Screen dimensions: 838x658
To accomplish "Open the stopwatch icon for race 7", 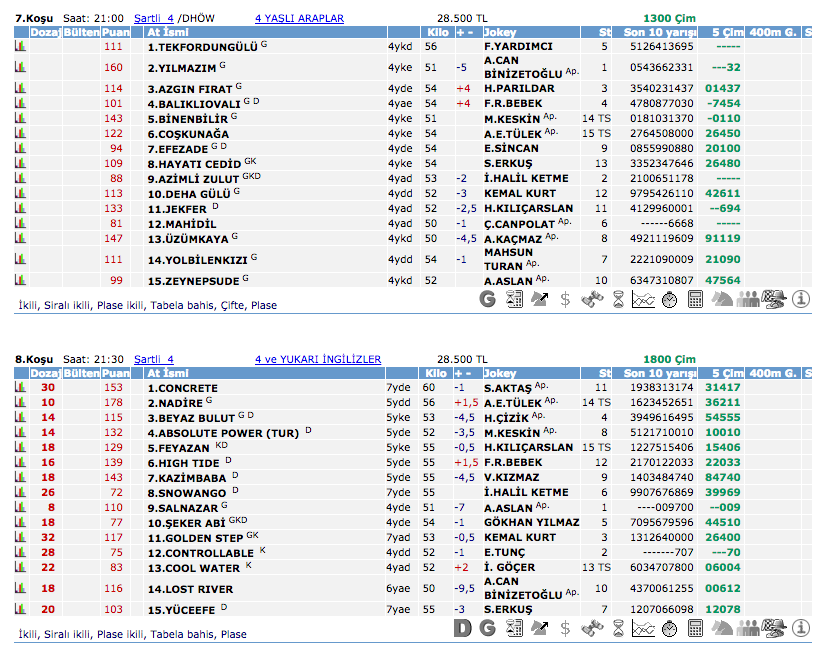I will (670, 298).
